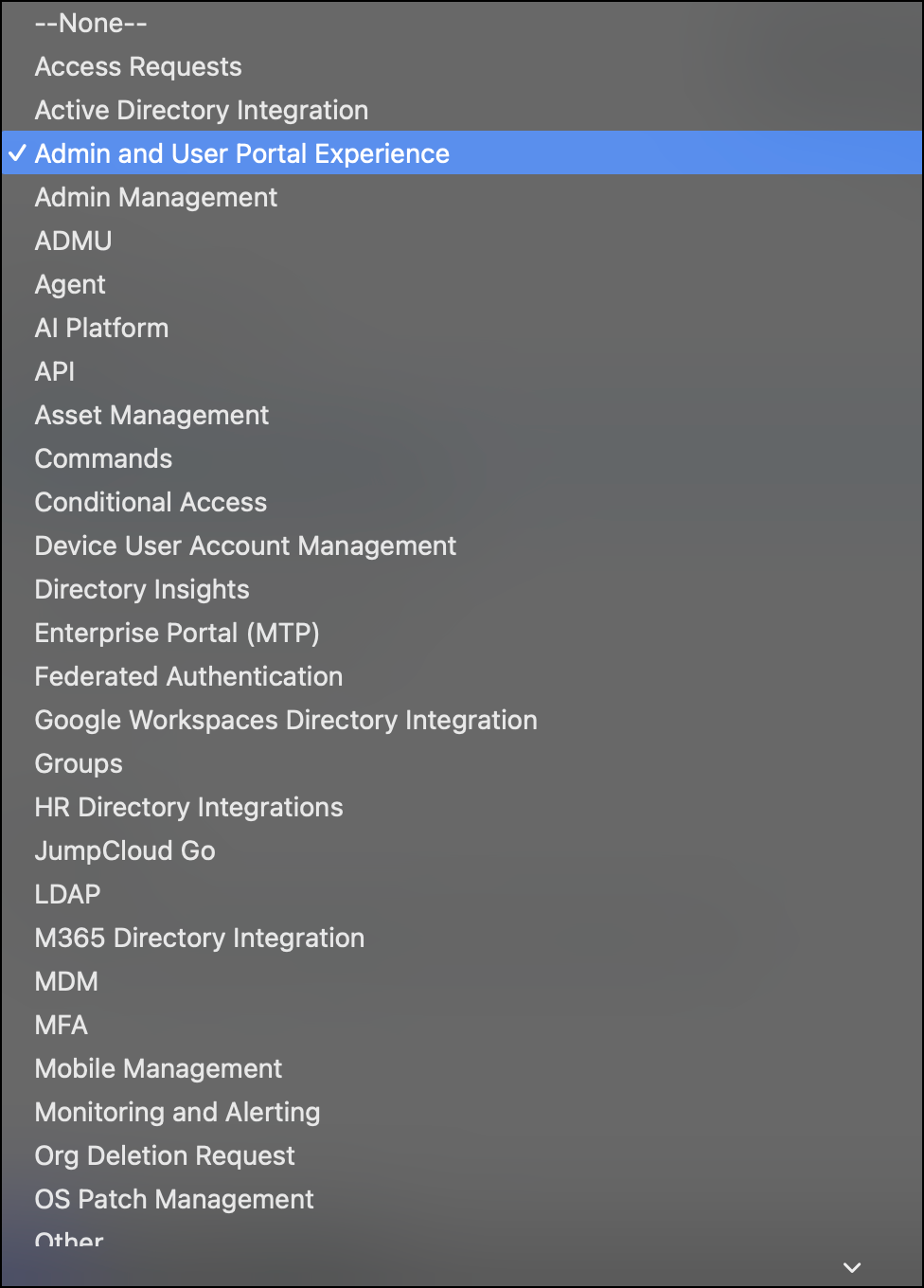Select the API option
This screenshot has width=924, height=1288.
(x=54, y=371)
